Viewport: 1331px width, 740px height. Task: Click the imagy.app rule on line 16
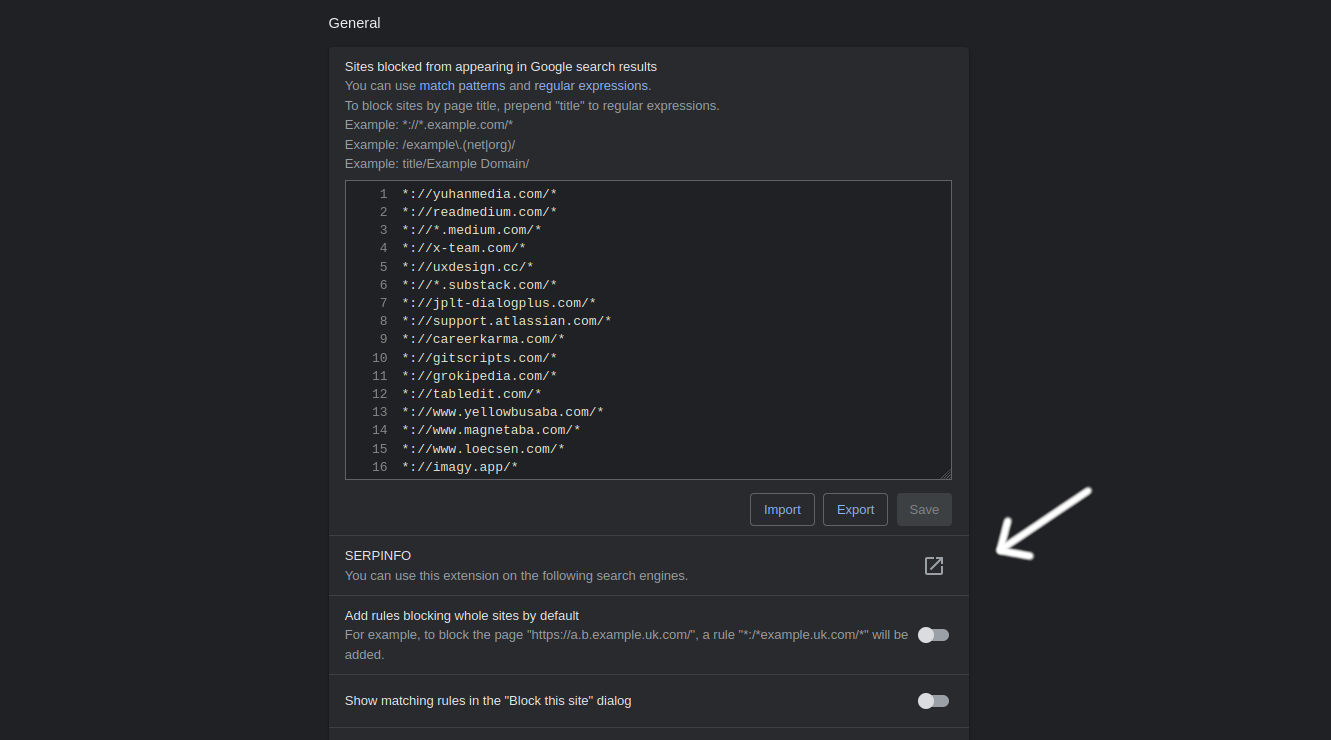459,467
